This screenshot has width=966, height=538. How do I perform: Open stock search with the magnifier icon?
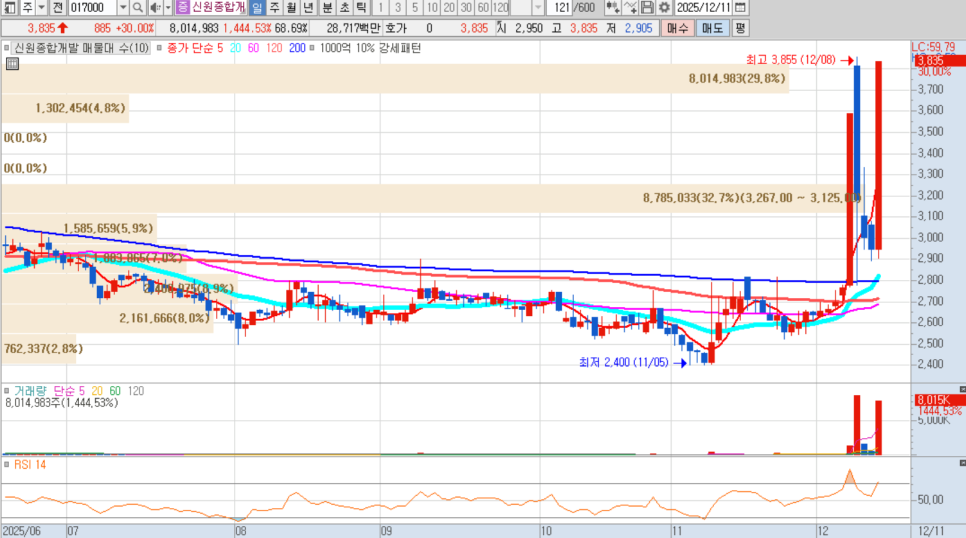(137, 7)
